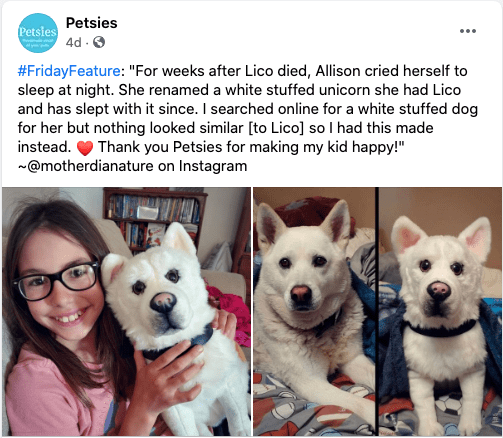Click the plush dog's black collar, right photo

(440, 329)
